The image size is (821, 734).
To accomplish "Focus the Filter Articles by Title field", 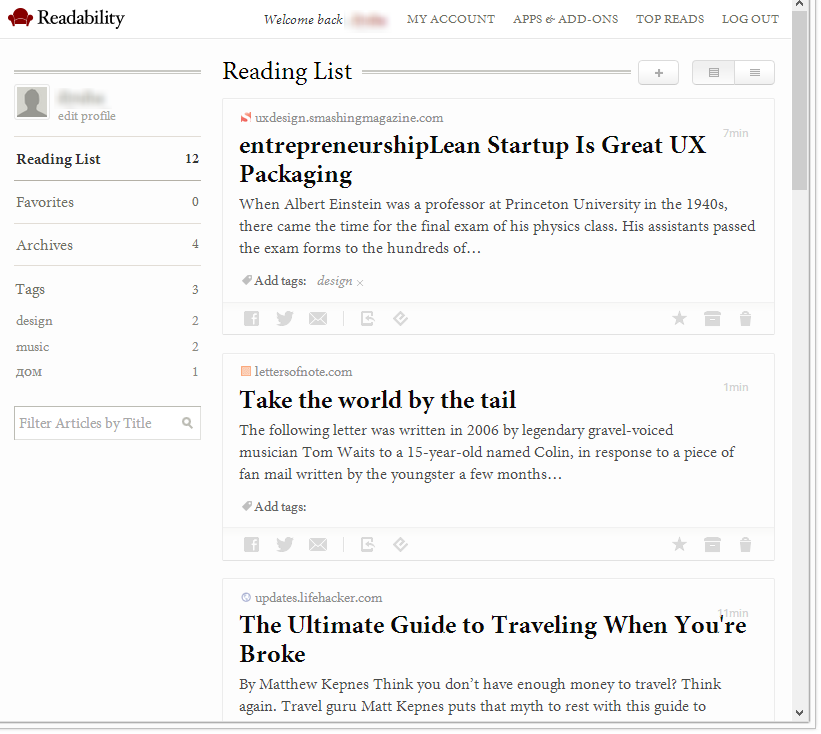I will [x=98, y=423].
